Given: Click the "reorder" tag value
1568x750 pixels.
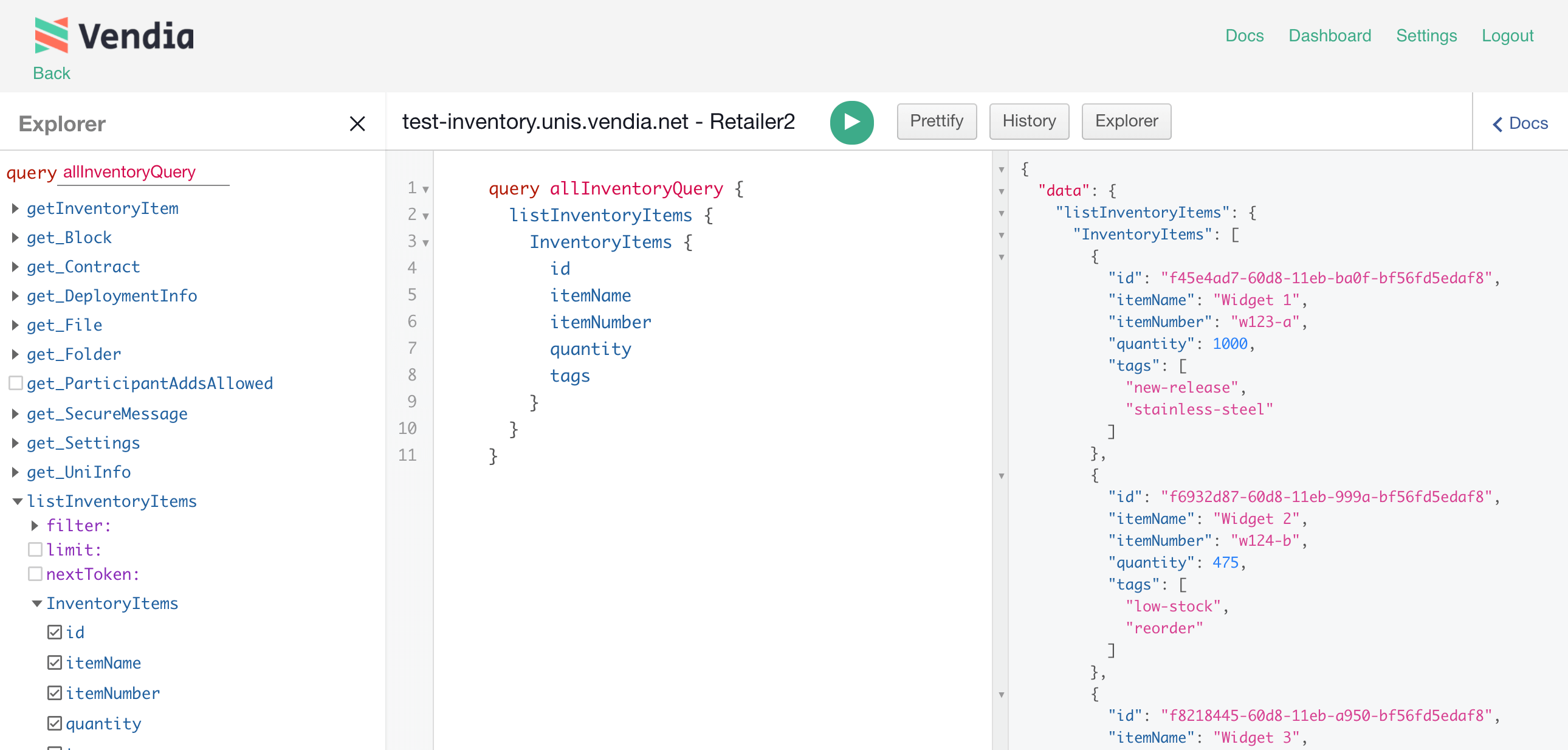Looking at the screenshot, I should click(x=1164, y=628).
